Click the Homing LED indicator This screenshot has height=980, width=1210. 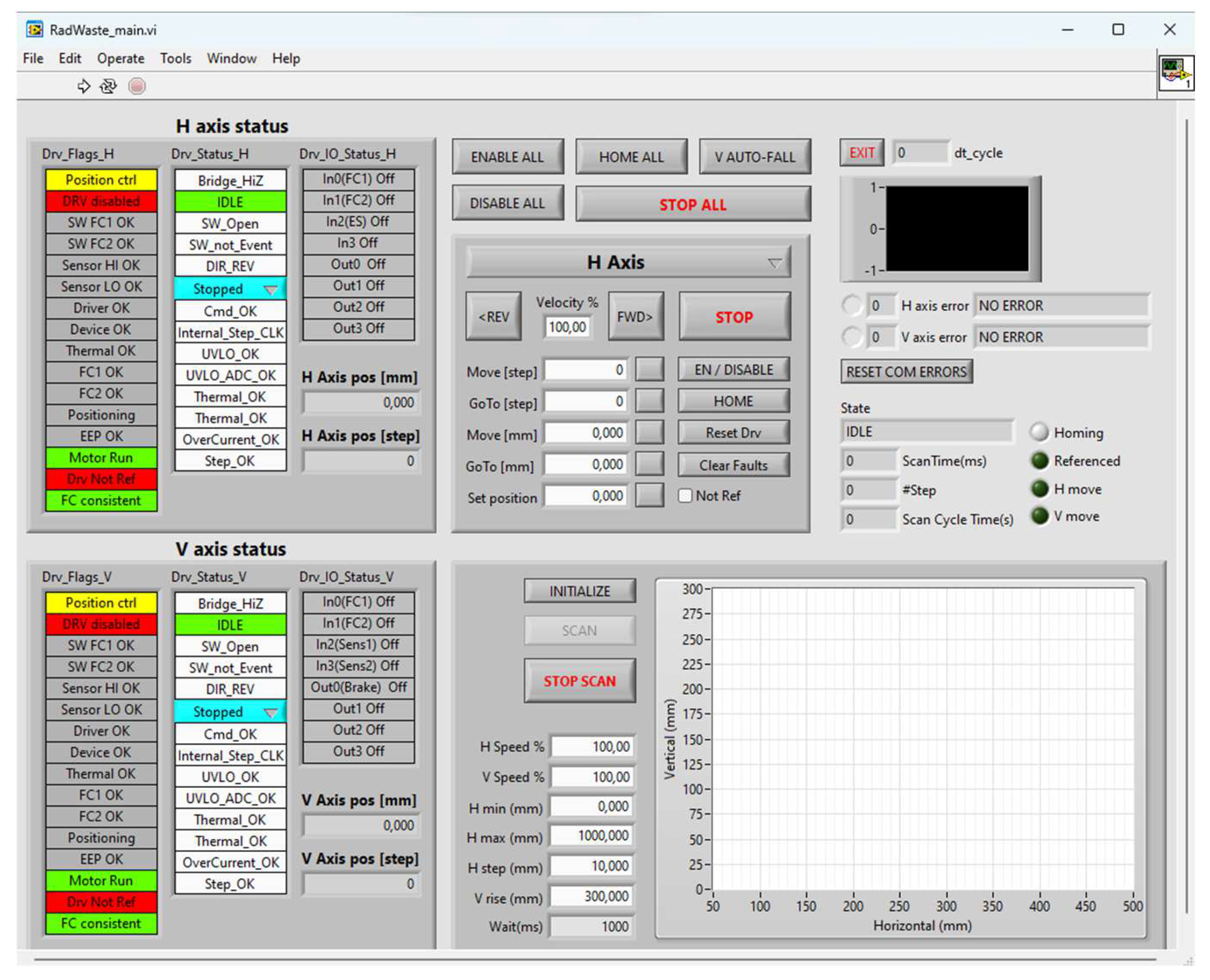pyautogui.click(x=1039, y=432)
